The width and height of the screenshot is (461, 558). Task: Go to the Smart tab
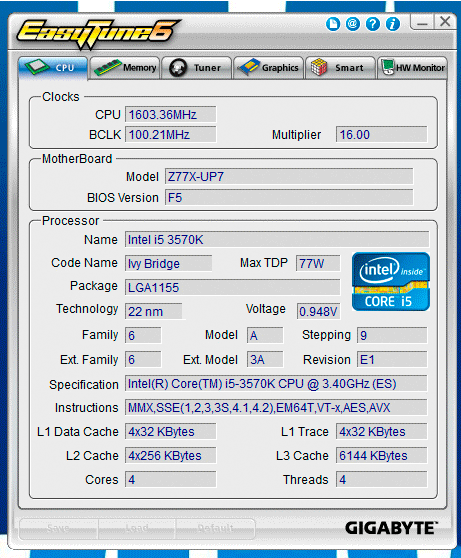pos(340,68)
